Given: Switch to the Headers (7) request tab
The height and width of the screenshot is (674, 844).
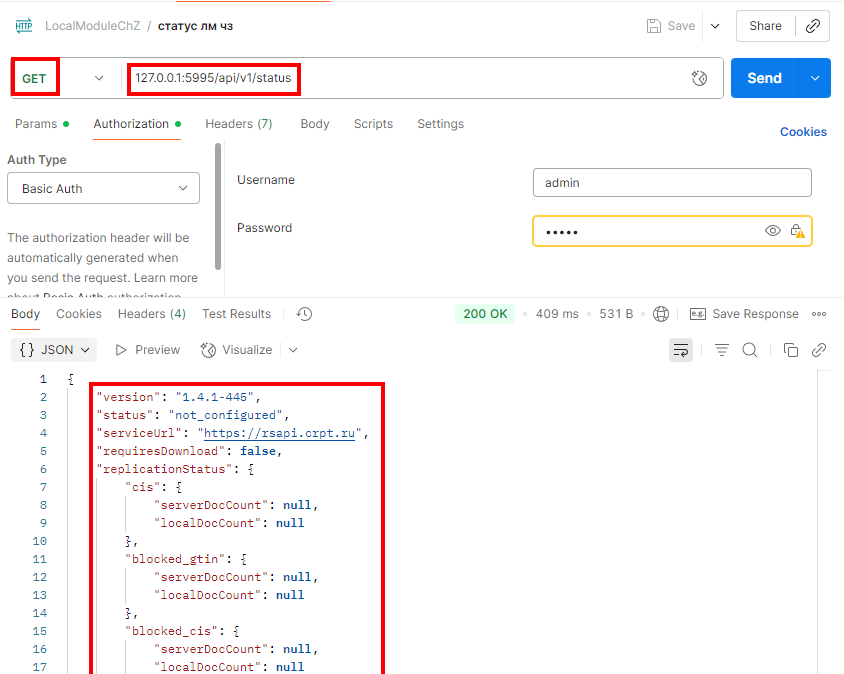Looking at the screenshot, I should 238,124.
